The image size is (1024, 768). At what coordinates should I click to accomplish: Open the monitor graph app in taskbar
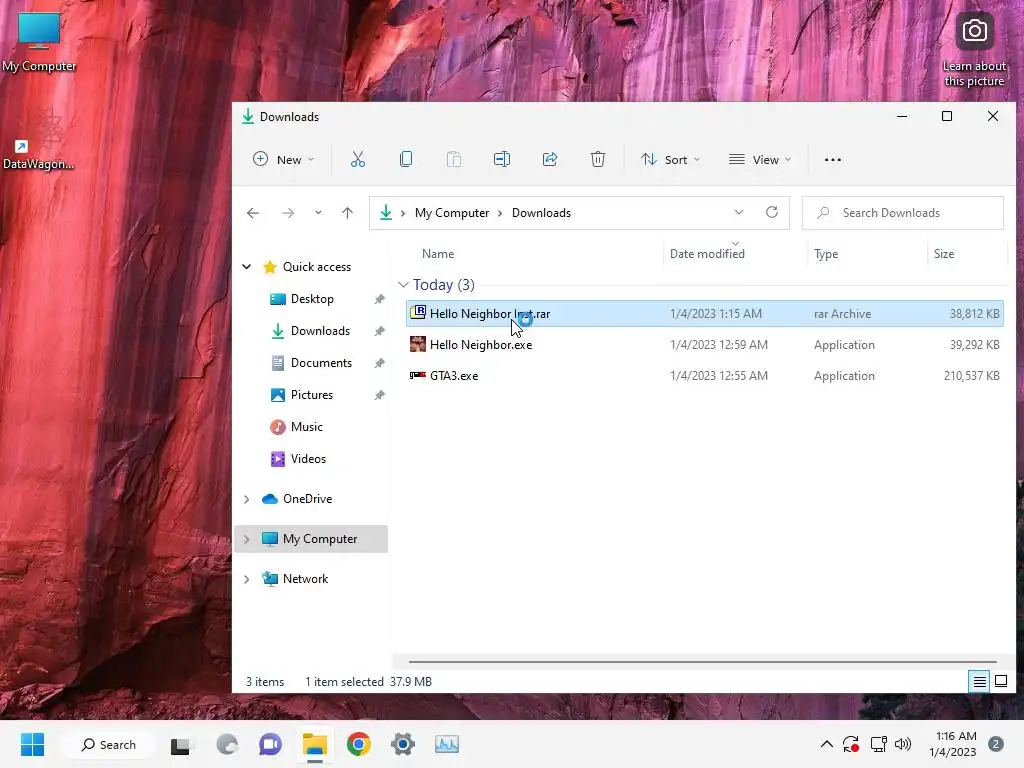pos(447,744)
